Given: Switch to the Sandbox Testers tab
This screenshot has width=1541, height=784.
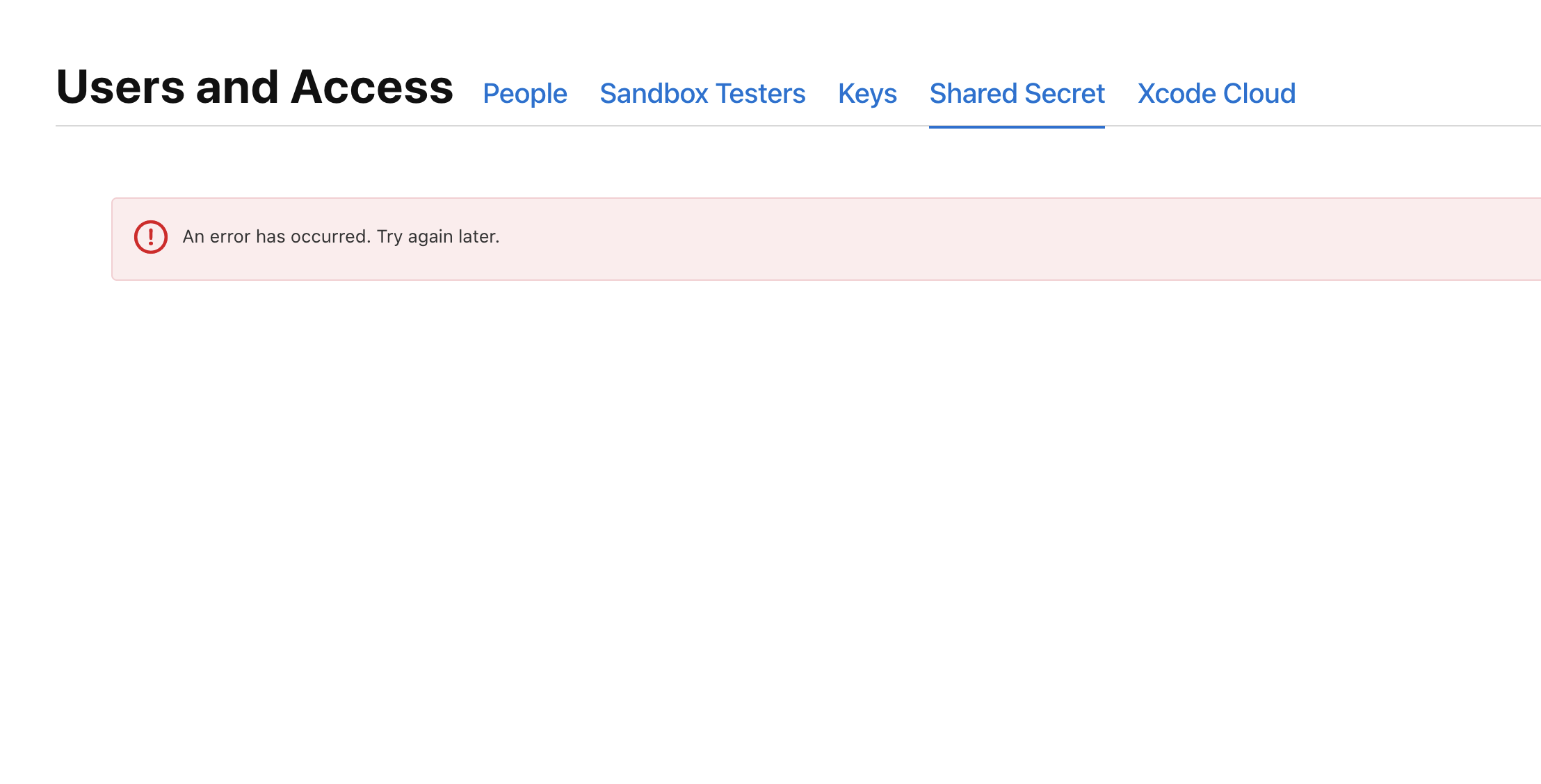Looking at the screenshot, I should [702, 93].
